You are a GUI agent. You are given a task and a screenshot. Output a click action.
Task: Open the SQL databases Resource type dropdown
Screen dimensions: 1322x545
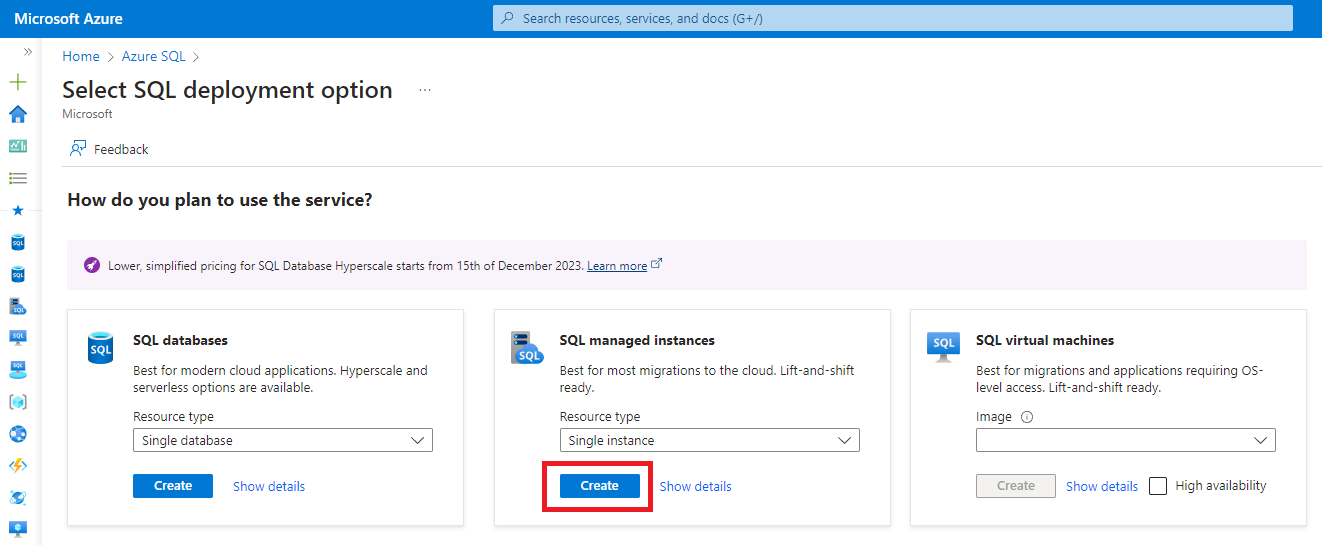coord(283,440)
